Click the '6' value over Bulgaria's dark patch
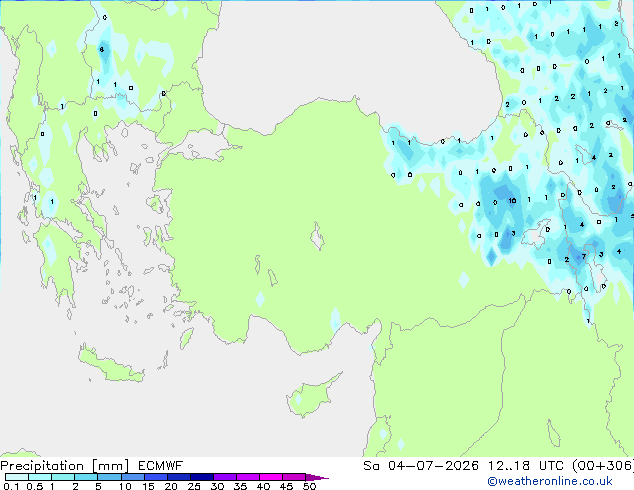This screenshot has height=490, width=634. pos(101,49)
